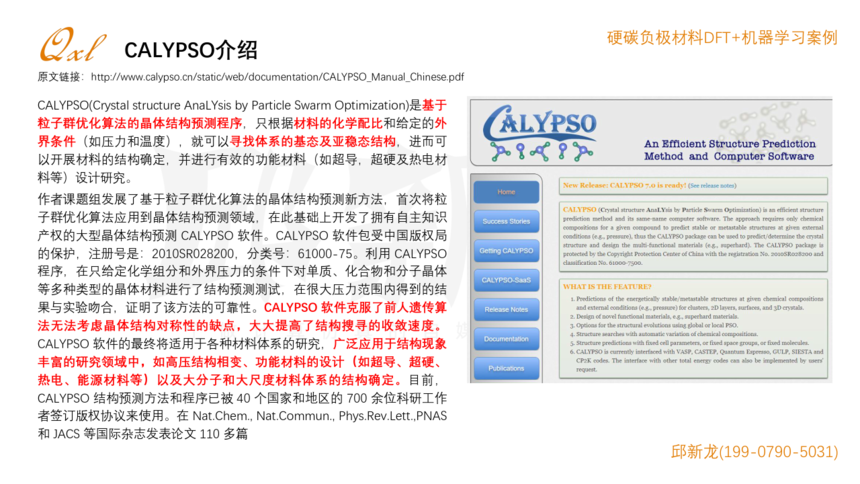Click the Qxl logo at top left
Screen dimensions: 860x484
click(72, 44)
